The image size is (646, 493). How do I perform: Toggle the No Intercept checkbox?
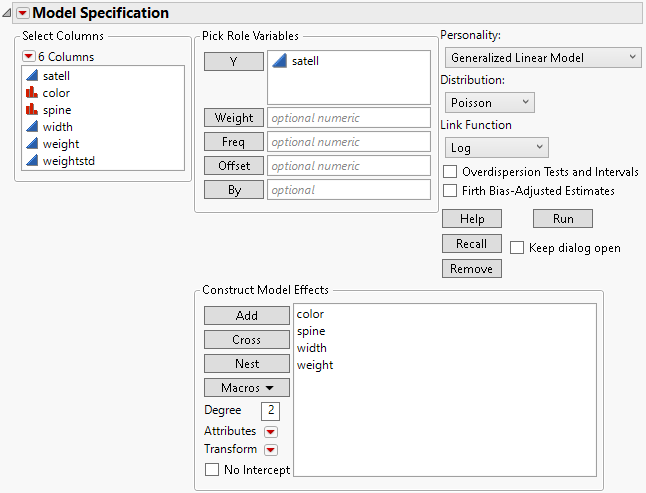pos(211,470)
